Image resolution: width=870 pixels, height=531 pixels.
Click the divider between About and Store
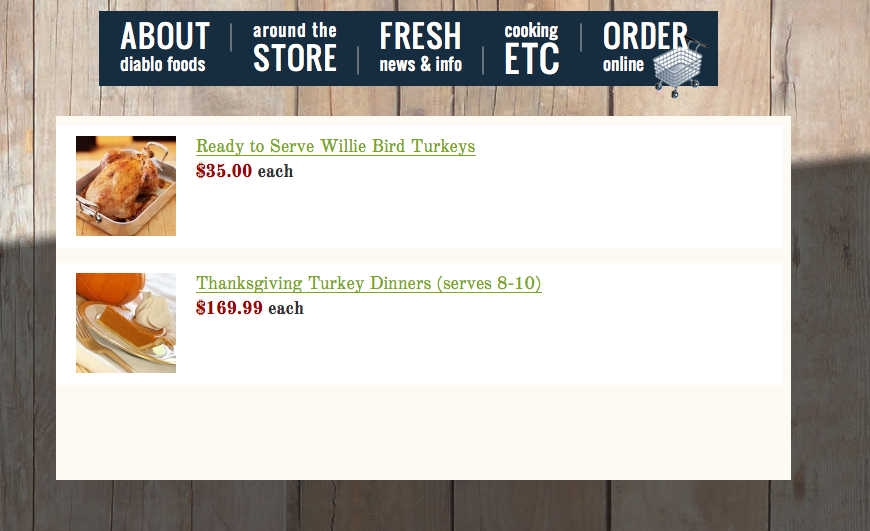[231, 39]
